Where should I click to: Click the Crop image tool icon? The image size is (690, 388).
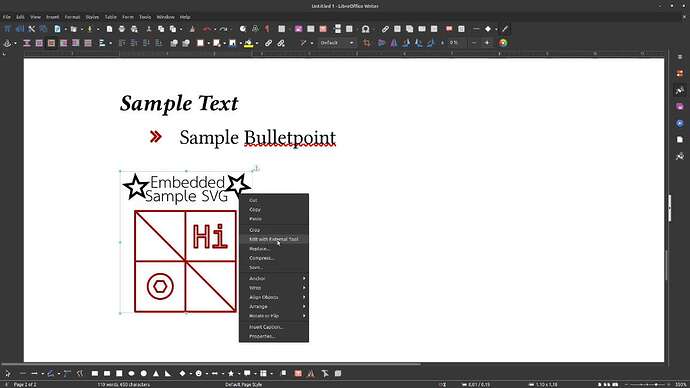[367, 43]
